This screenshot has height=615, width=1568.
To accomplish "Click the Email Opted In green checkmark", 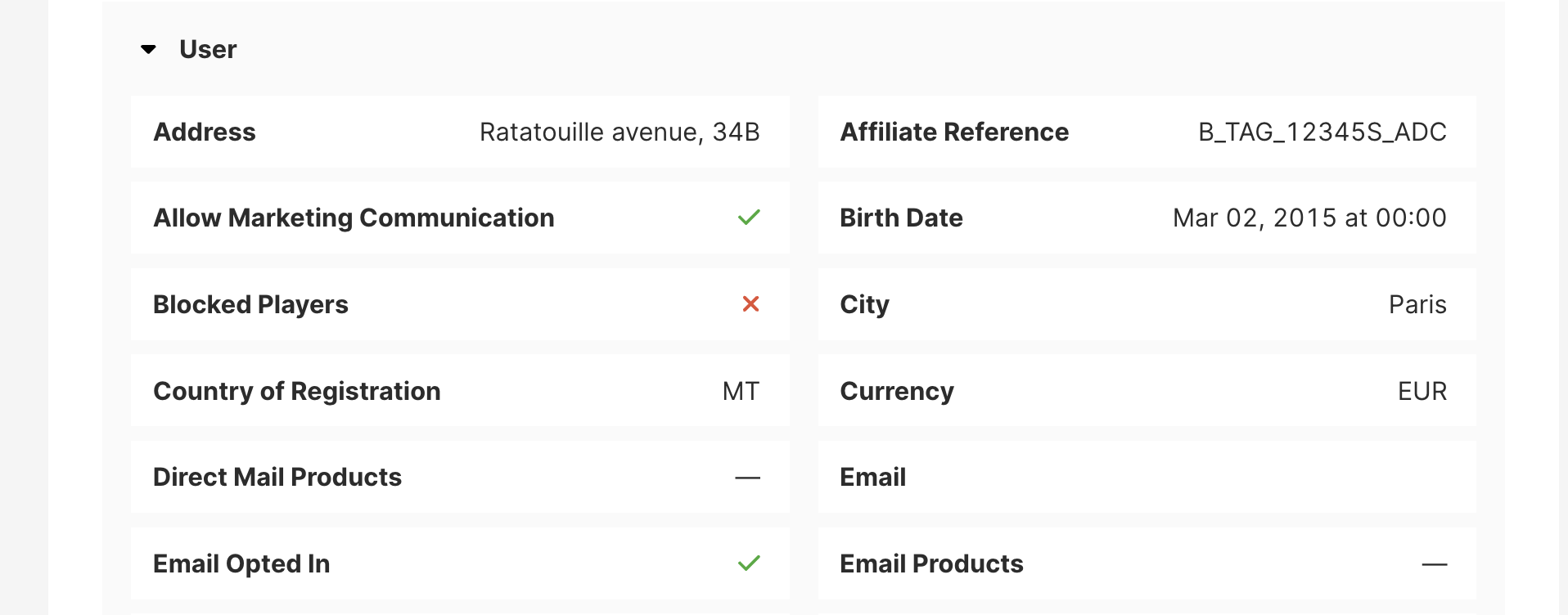I will 749,563.
